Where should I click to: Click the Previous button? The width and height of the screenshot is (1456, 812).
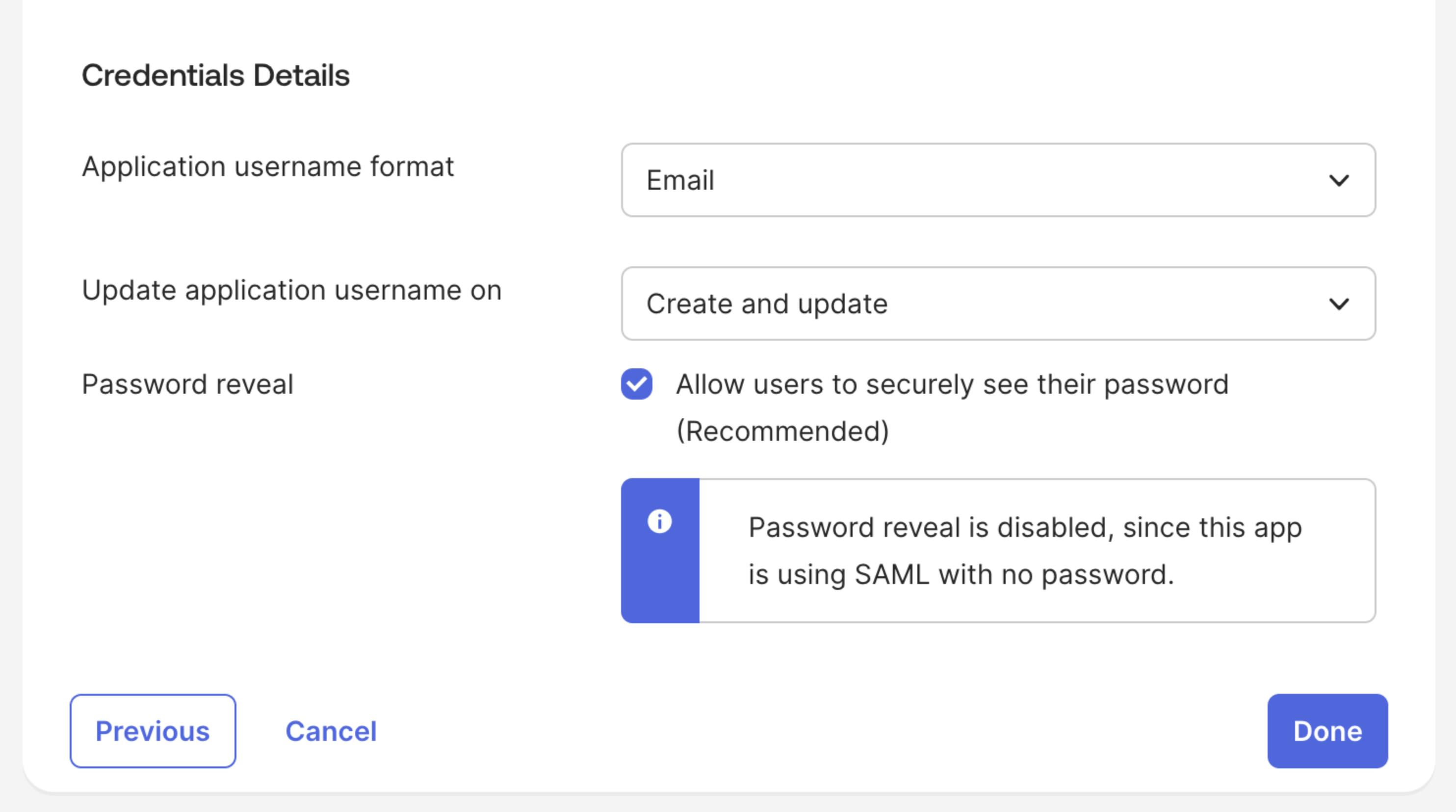tap(153, 731)
